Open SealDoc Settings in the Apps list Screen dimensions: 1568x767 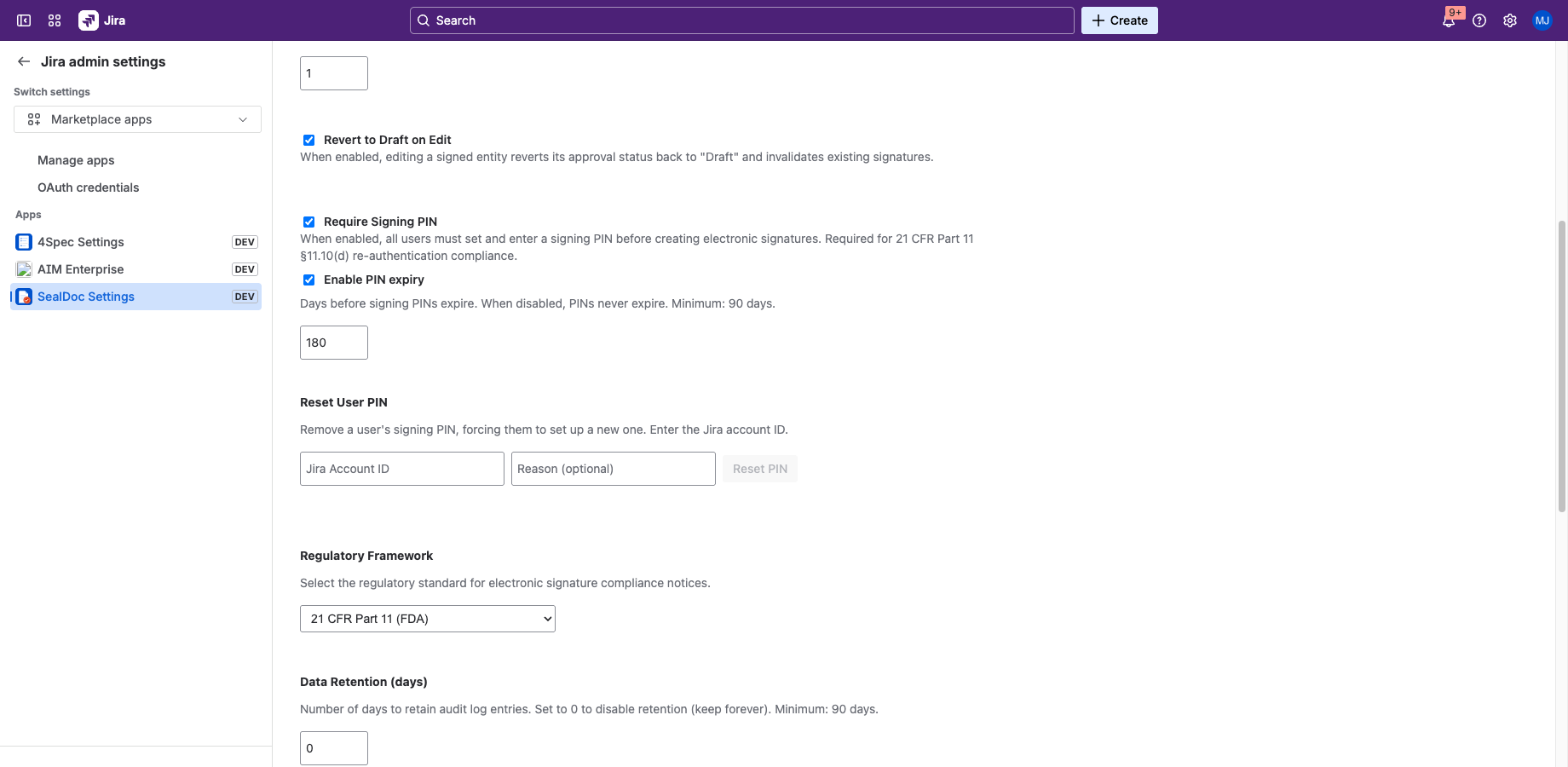[86, 297]
